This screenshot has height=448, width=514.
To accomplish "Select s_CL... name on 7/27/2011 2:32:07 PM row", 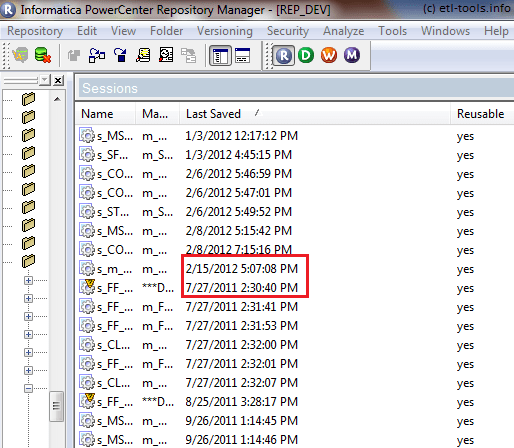I will pos(114,383).
